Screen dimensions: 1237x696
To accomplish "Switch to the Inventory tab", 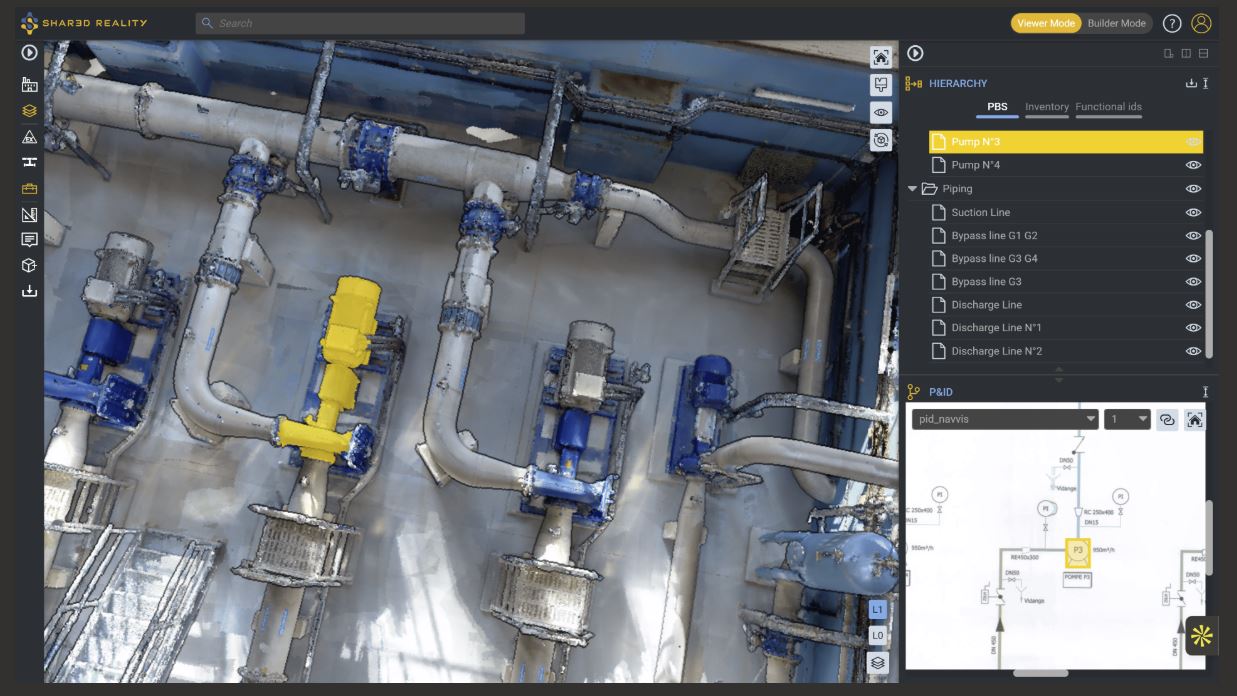I will (1046, 107).
